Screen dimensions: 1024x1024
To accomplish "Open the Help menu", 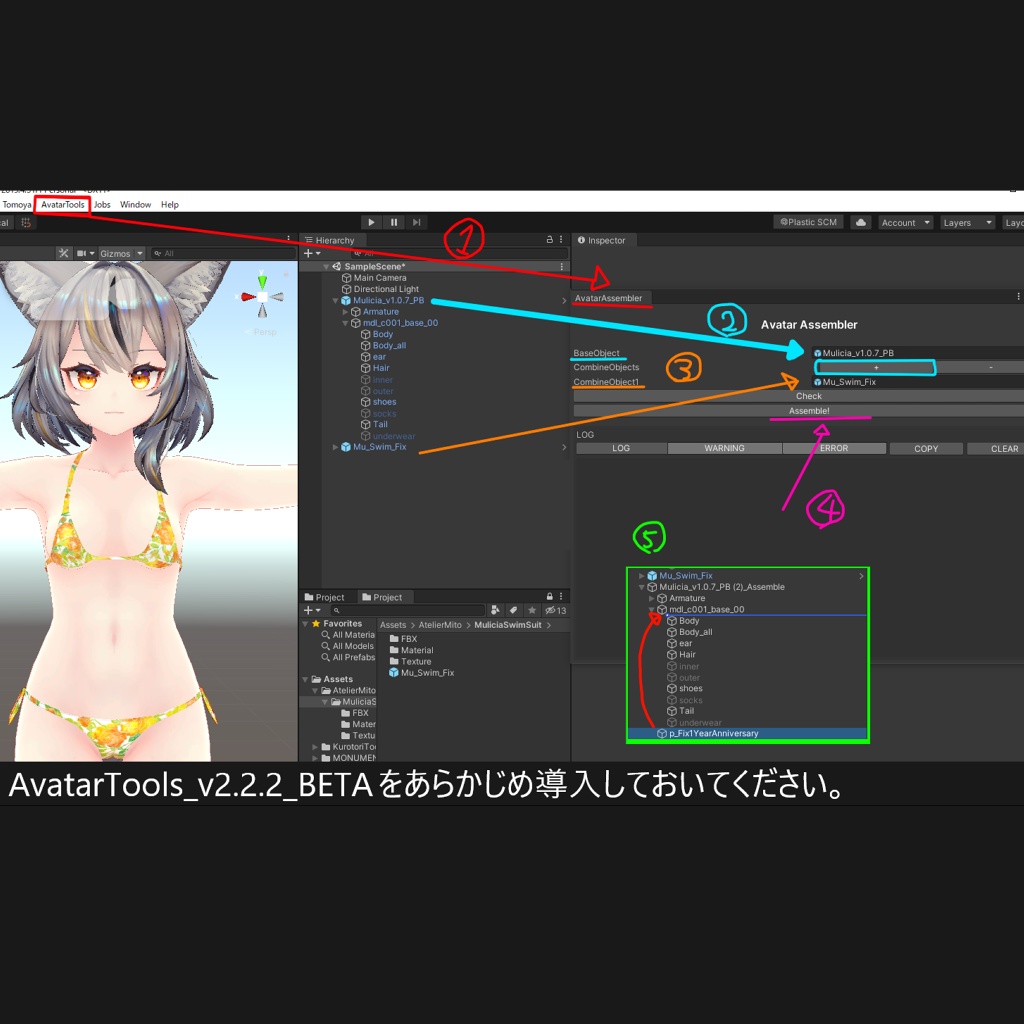I will [170, 204].
